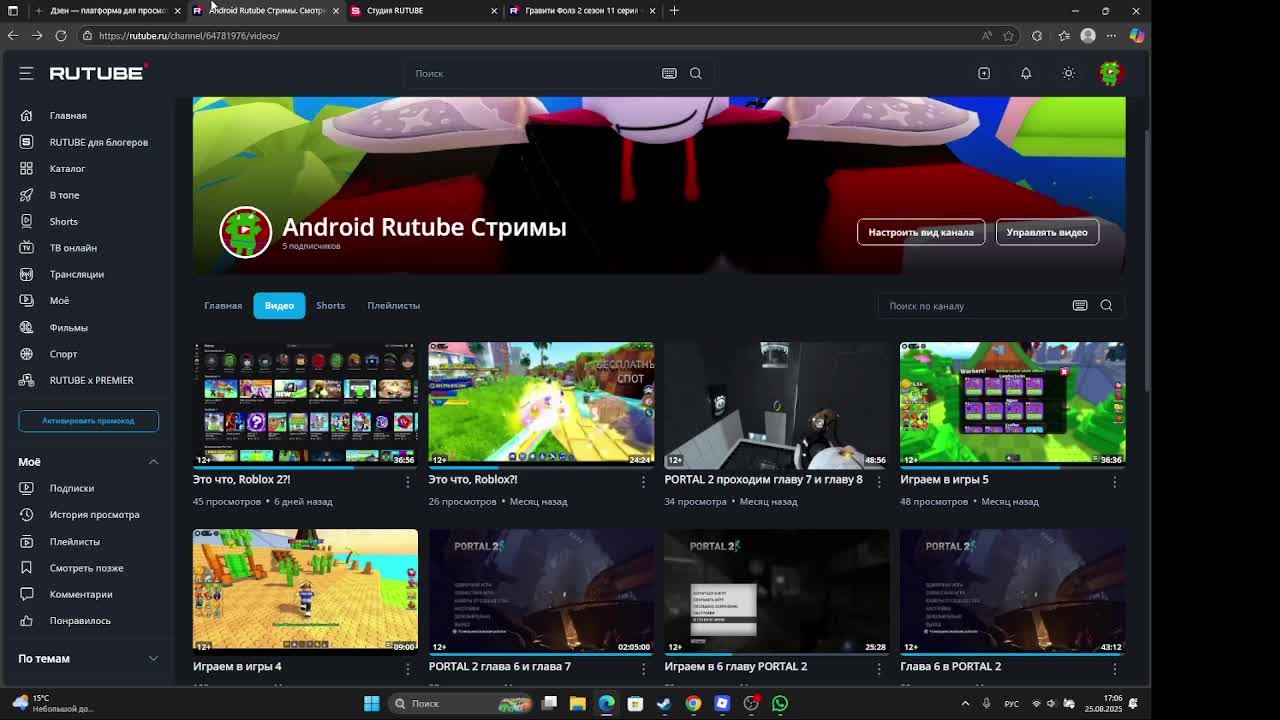Reload the page with the refresh icon
The image size is (1280, 720).
(x=61, y=36)
